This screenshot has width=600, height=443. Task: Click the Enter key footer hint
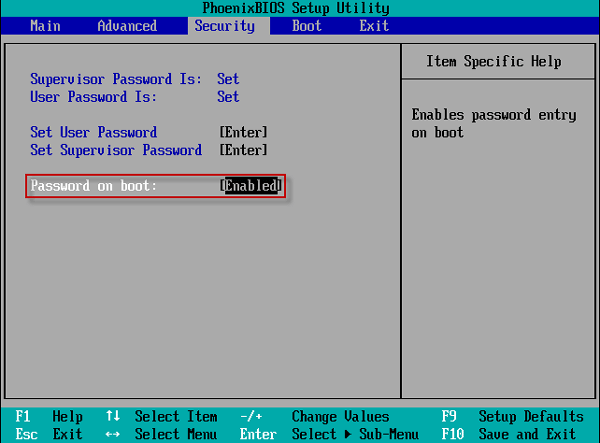coord(258,434)
